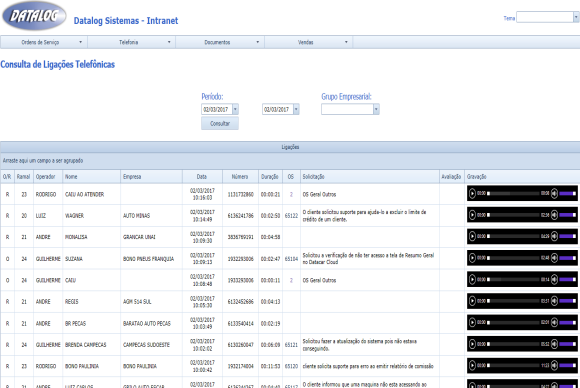Screen dimensions: 580x388
Task: Mute the recording in the CAMPECAS SUDOESTE row
Action: [x=554, y=344]
